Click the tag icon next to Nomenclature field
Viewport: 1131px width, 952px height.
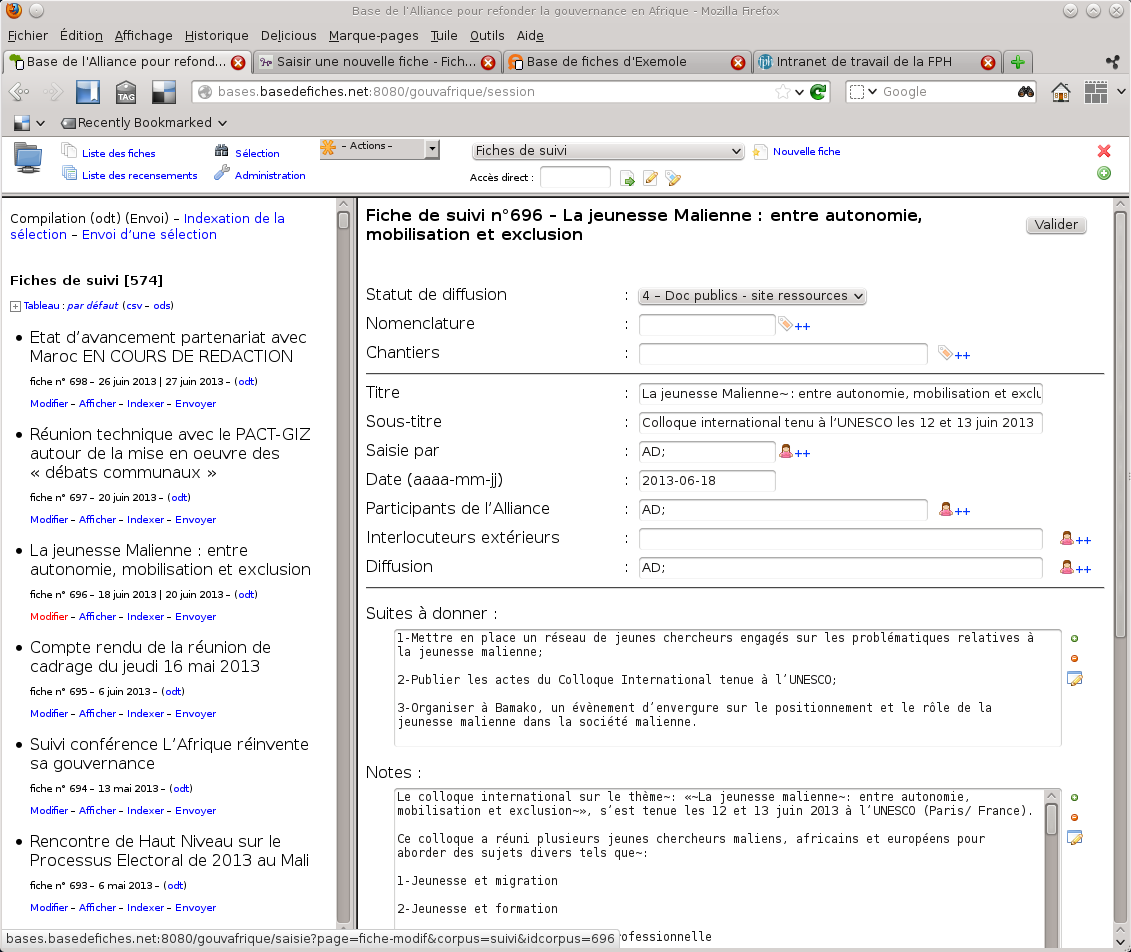[x=785, y=325]
